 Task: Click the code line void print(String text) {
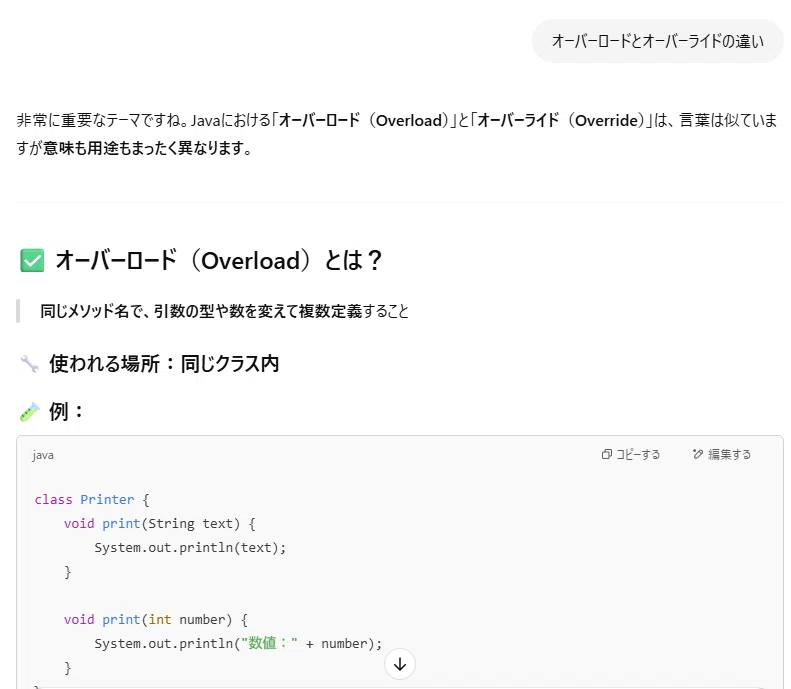pyautogui.click(x=159, y=524)
